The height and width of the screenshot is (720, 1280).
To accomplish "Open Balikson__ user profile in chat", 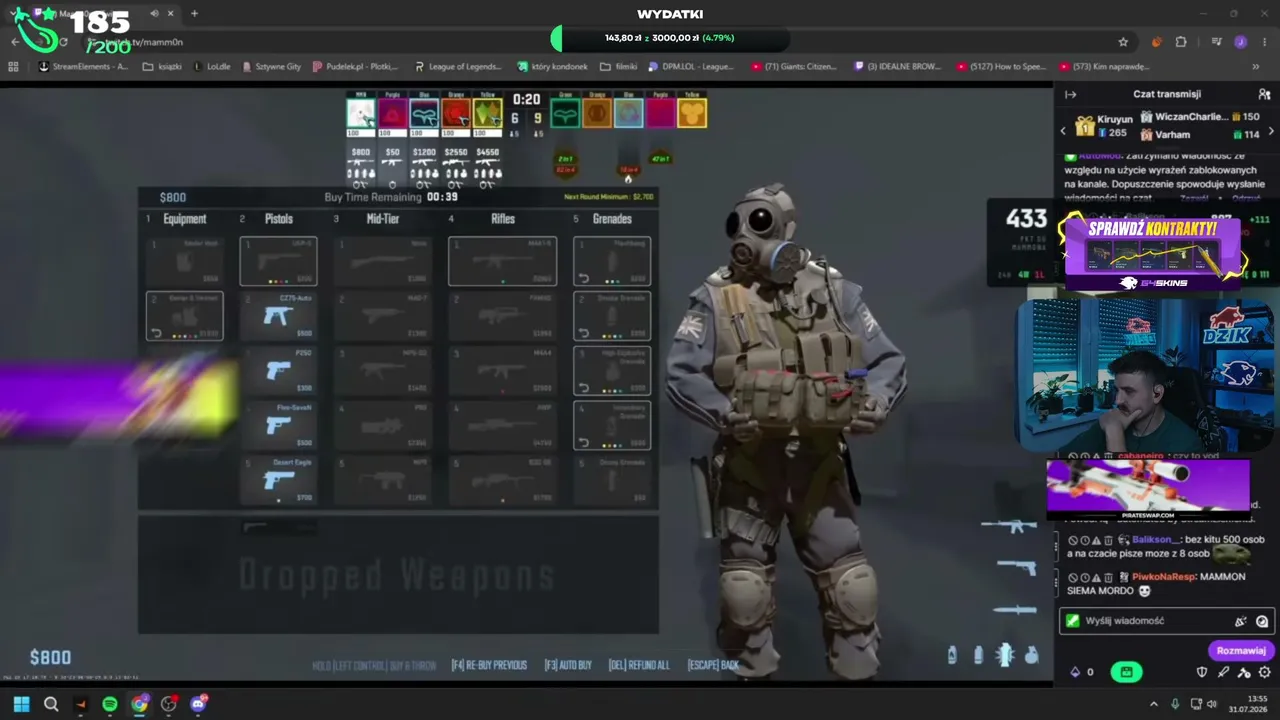I will click(1155, 539).
